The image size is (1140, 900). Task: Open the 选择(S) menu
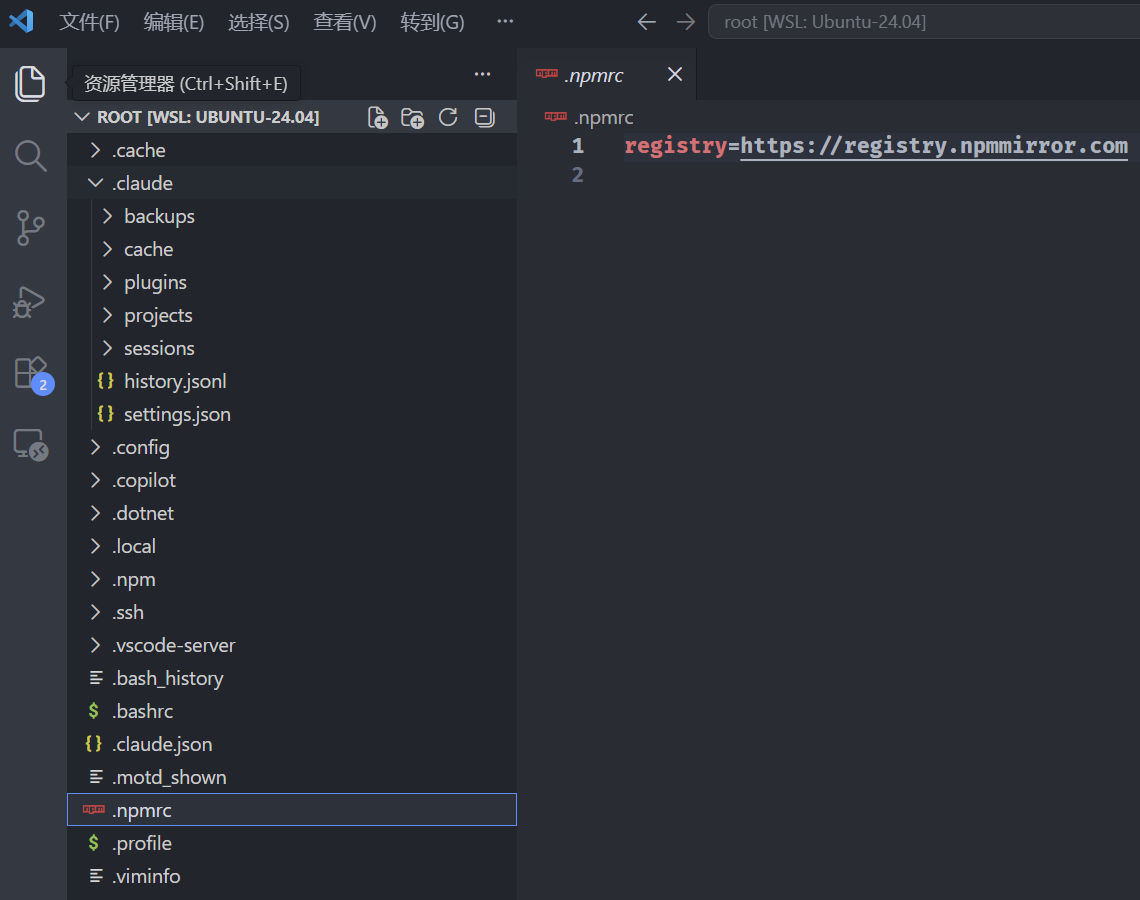(x=259, y=22)
